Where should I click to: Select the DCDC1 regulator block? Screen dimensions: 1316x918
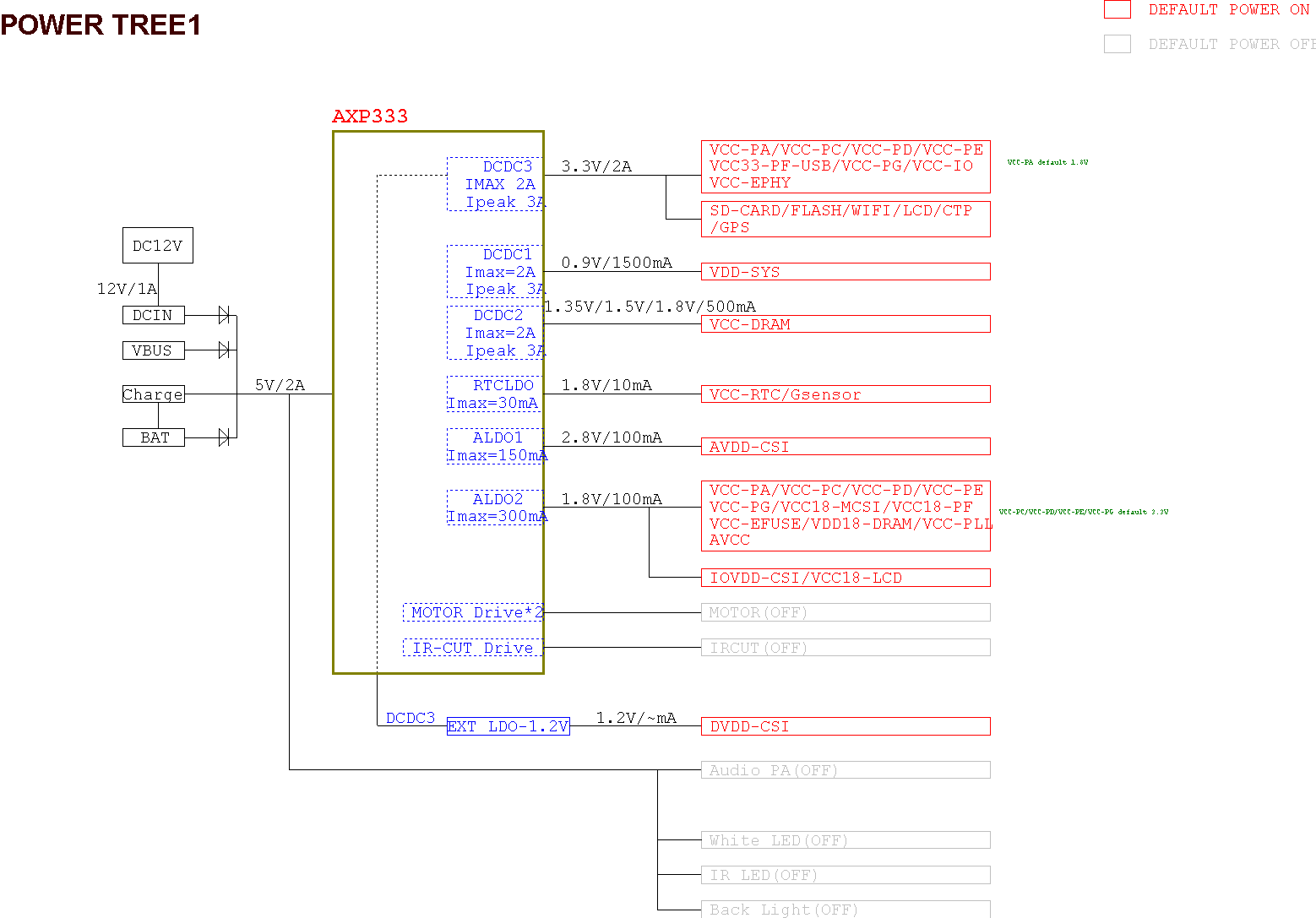[x=496, y=272]
